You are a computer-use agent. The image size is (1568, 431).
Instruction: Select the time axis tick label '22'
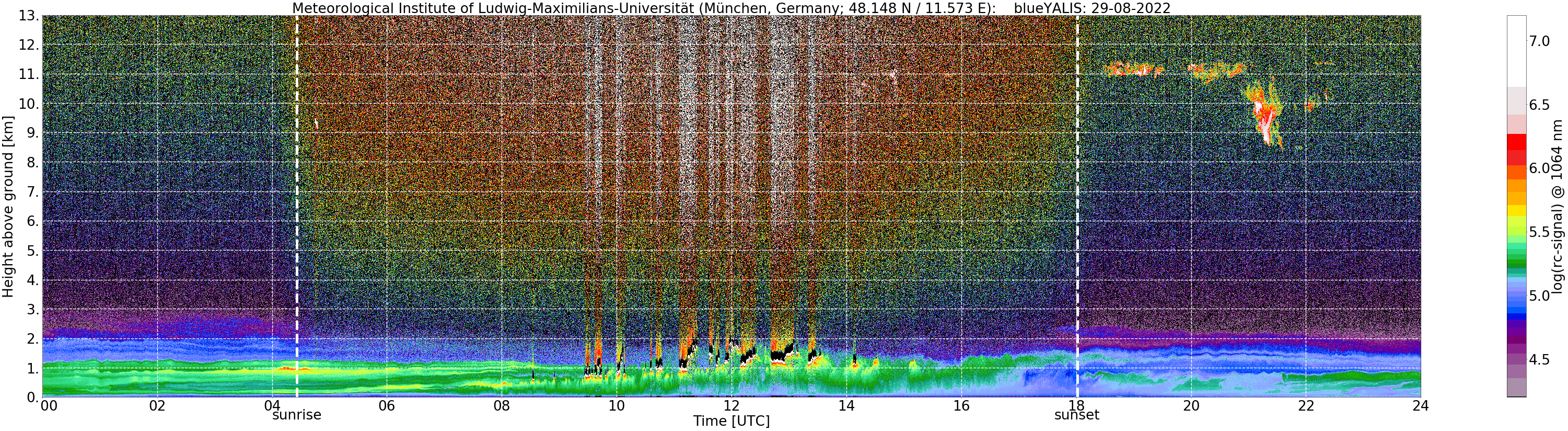tap(1306, 406)
